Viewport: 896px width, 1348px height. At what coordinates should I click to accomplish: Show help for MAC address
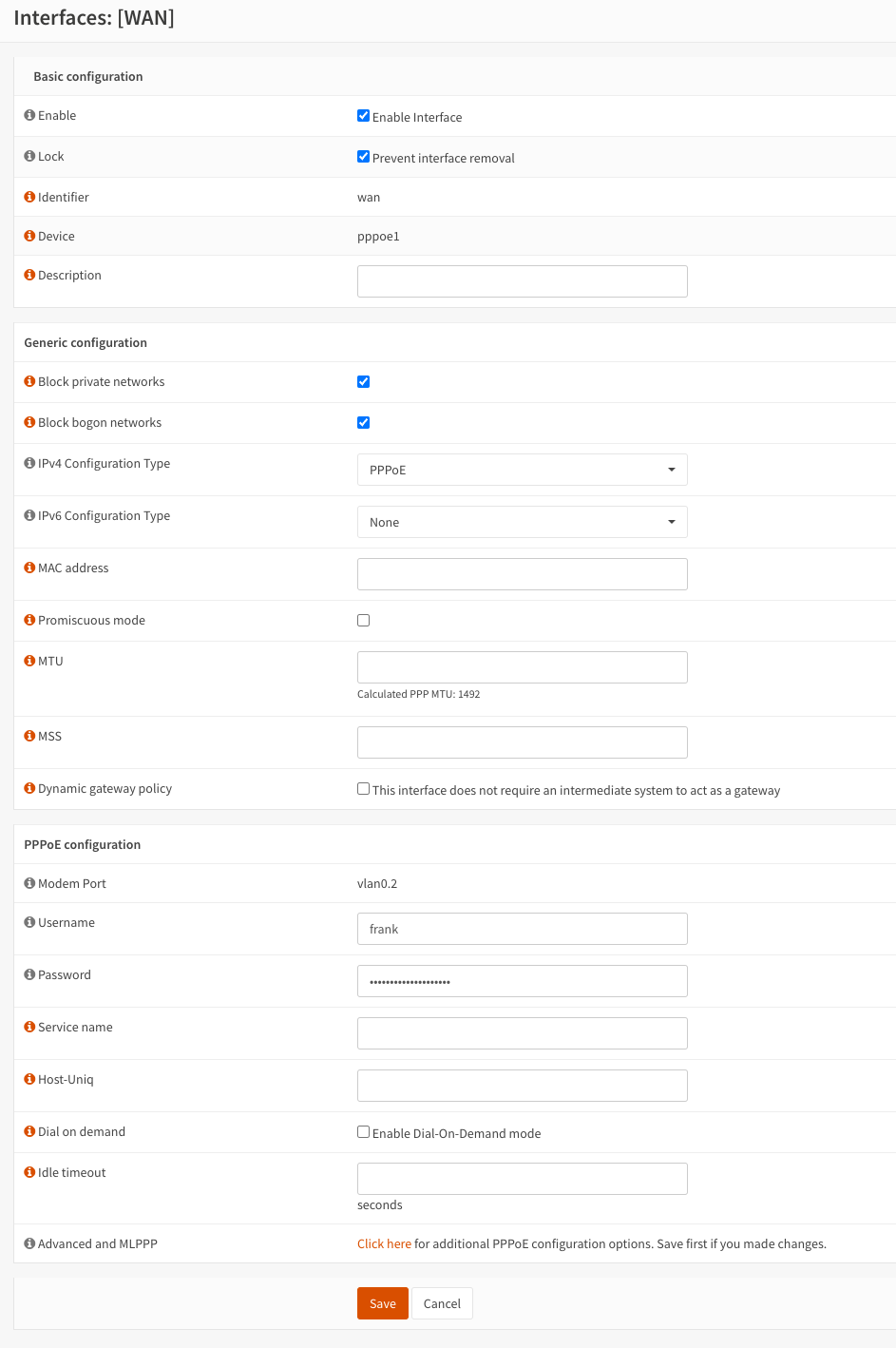[29, 568]
